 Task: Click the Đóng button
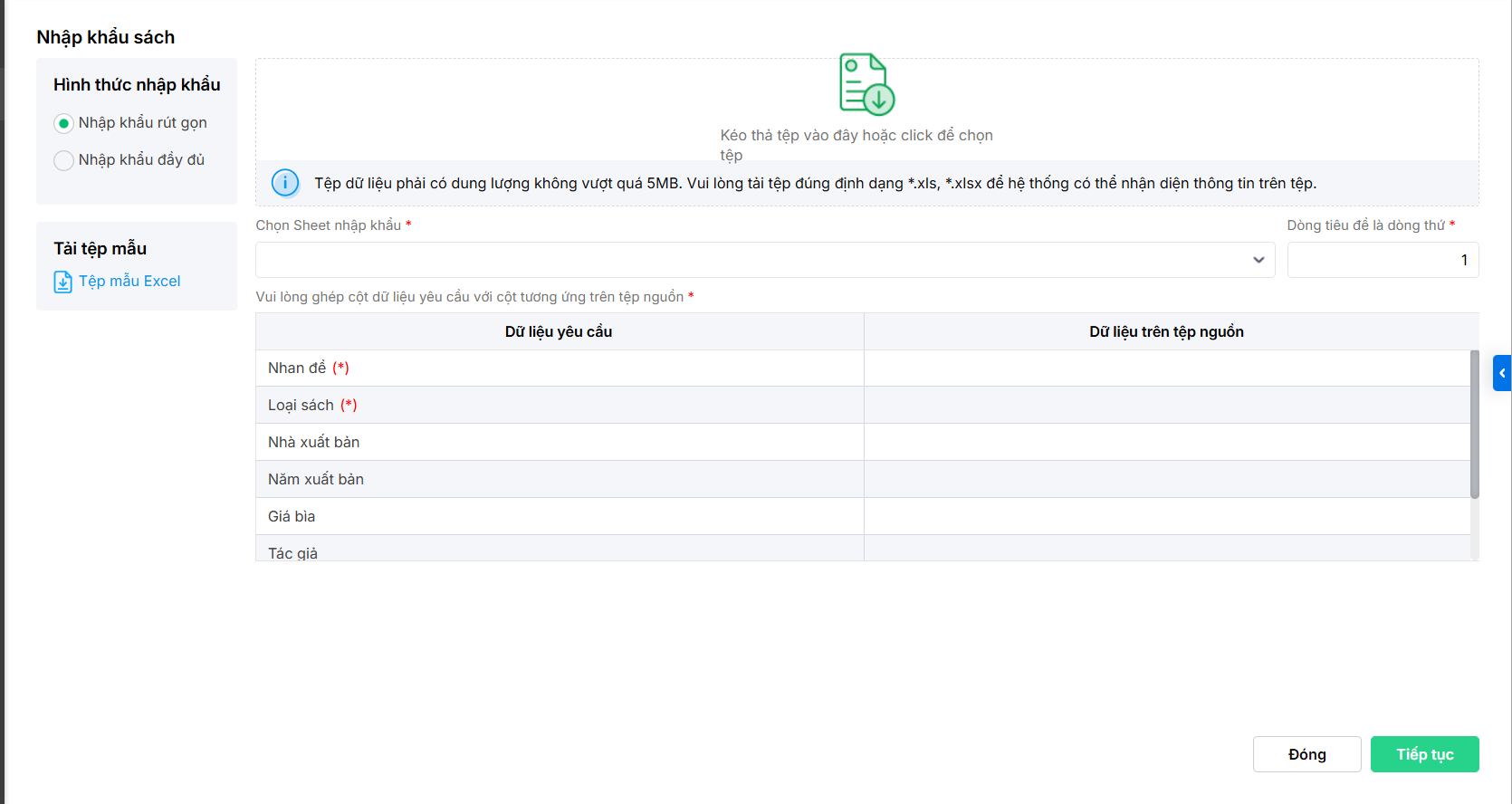(x=1306, y=754)
